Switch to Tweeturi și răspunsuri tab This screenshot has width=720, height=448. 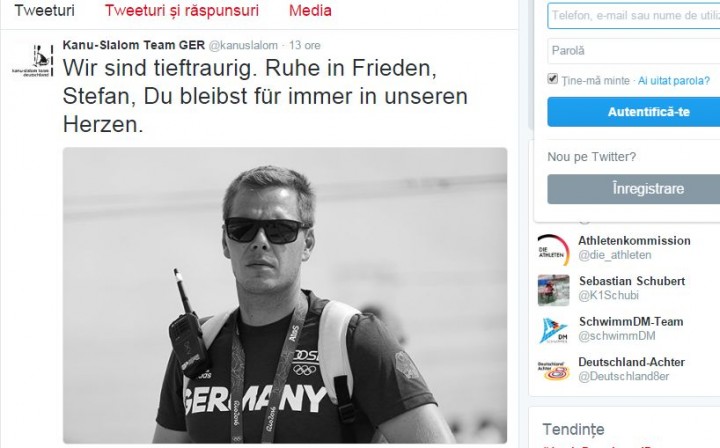(182, 11)
